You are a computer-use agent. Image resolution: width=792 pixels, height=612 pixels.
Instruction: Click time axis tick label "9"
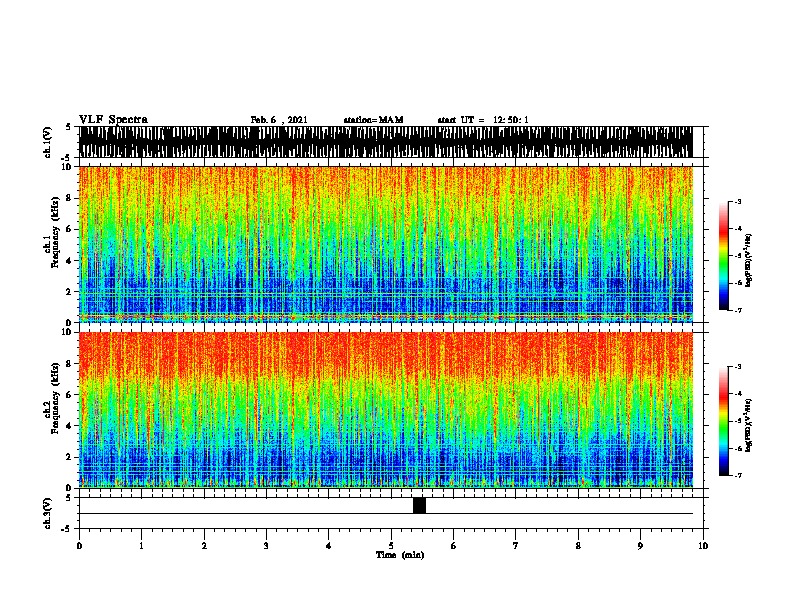pyautogui.click(x=640, y=546)
